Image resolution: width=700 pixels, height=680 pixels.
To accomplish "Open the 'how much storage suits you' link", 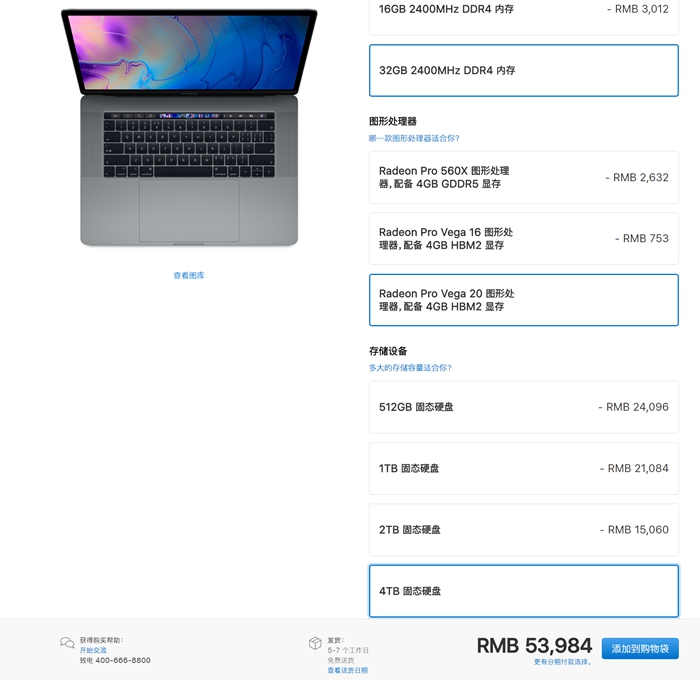I will (x=410, y=368).
